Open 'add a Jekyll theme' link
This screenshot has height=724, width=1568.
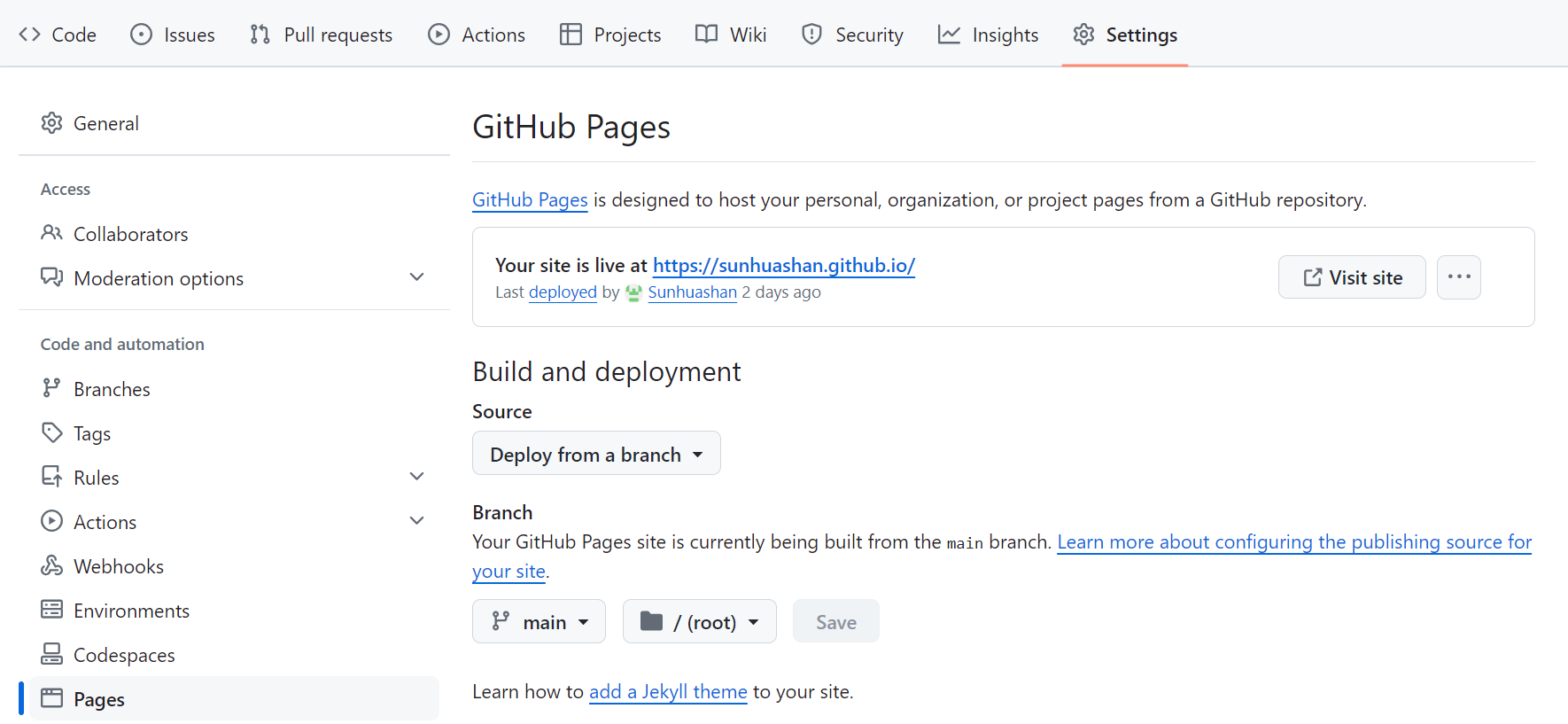668,692
